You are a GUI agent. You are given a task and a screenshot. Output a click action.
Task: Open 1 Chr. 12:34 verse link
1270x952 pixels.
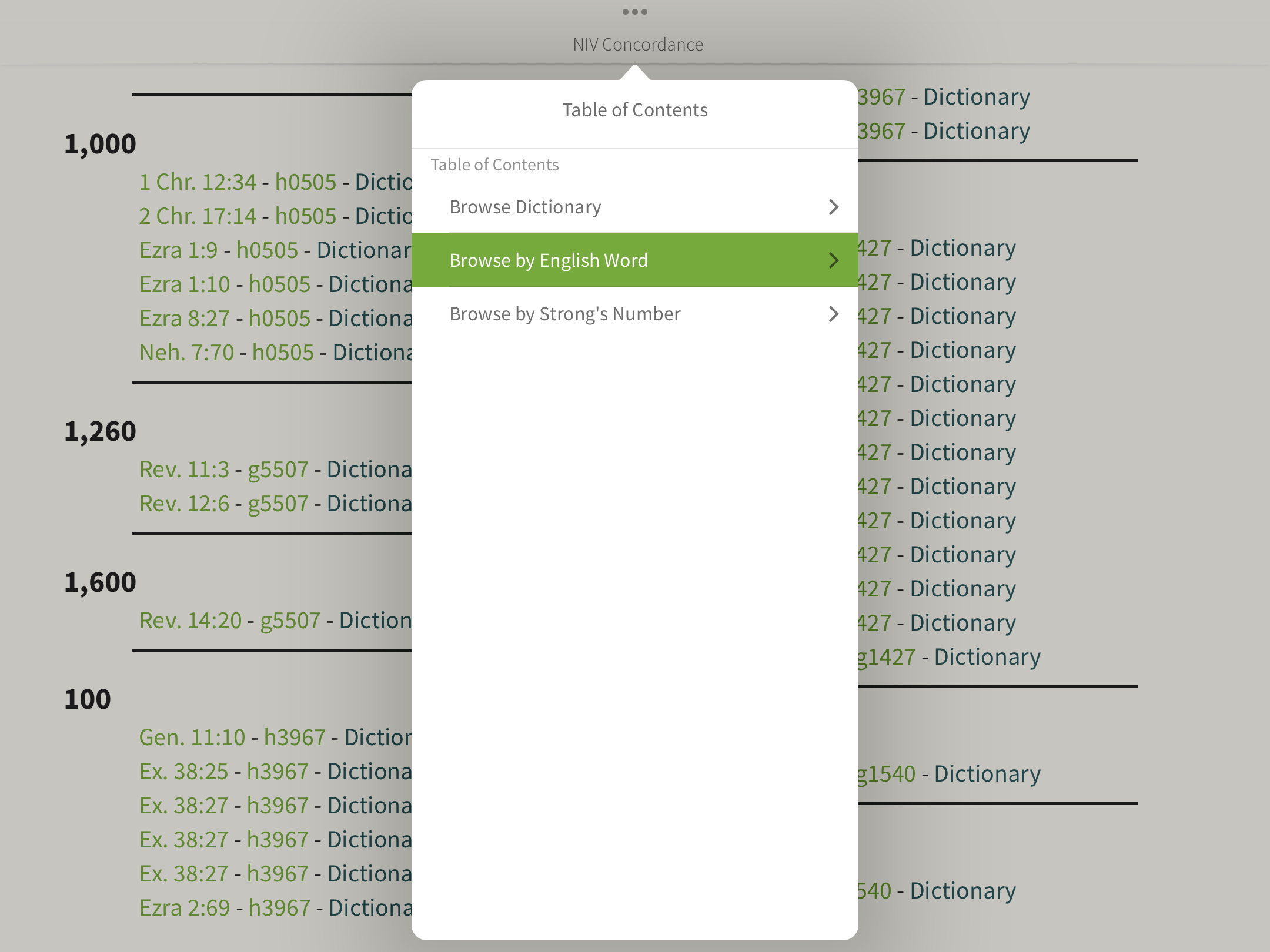(x=198, y=182)
